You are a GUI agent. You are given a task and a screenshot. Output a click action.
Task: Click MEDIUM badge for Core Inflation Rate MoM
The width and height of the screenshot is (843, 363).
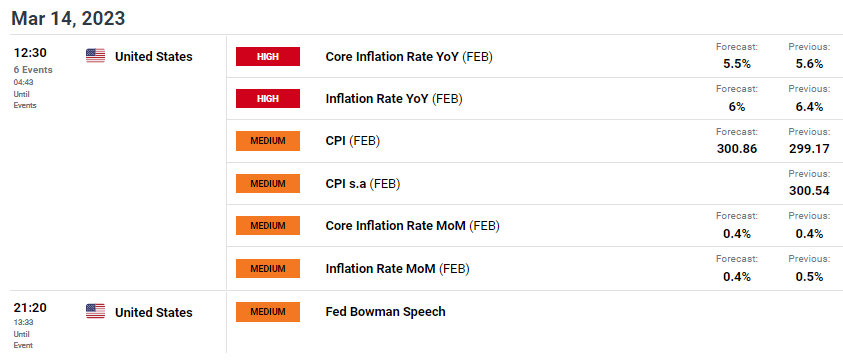point(268,225)
